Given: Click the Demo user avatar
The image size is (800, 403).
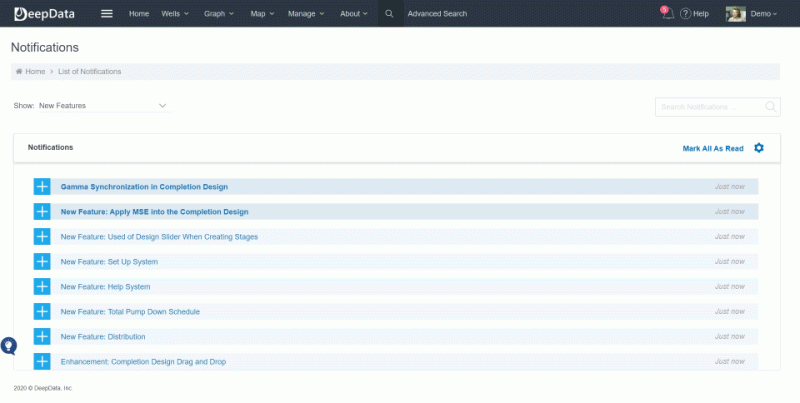Looking at the screenshot, I should [x=736, y=14].
